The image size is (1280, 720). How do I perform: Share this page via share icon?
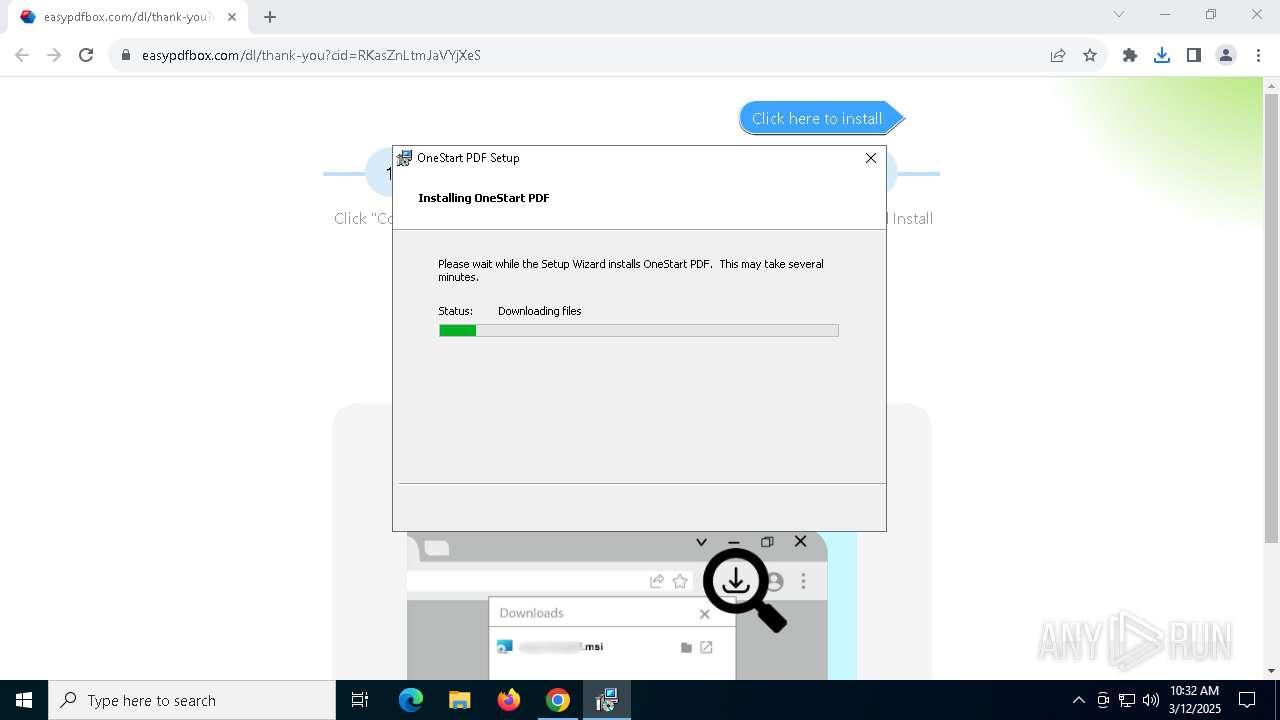1058,55
